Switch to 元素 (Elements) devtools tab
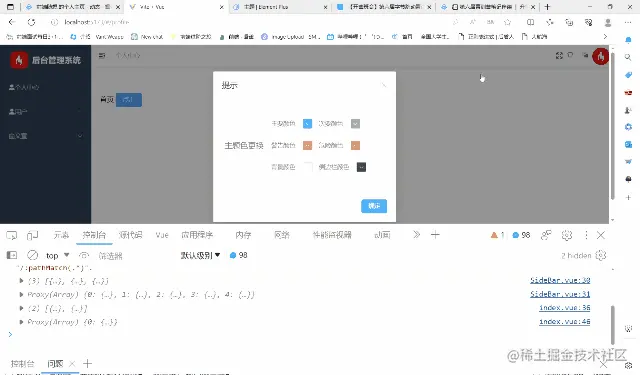The height and width of the screenshot is (375, 640). click(x=61, y=235)
